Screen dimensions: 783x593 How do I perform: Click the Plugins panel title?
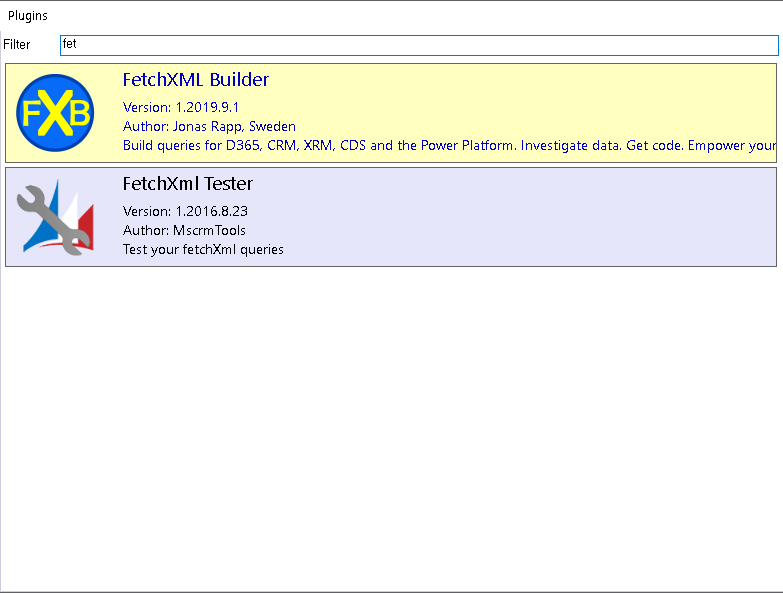[28, 16]
